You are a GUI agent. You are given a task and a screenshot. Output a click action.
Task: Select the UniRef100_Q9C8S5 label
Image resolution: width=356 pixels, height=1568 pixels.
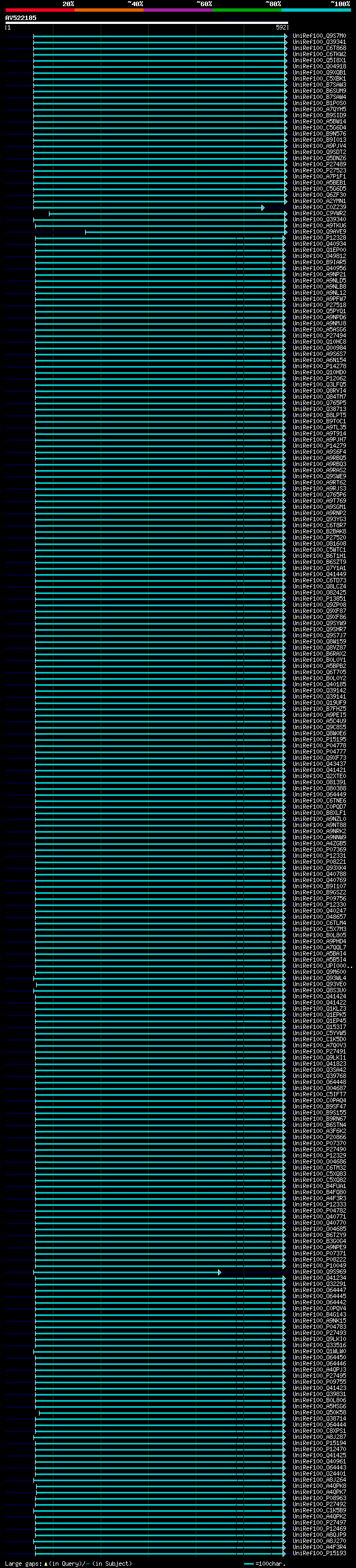point(319,727)
